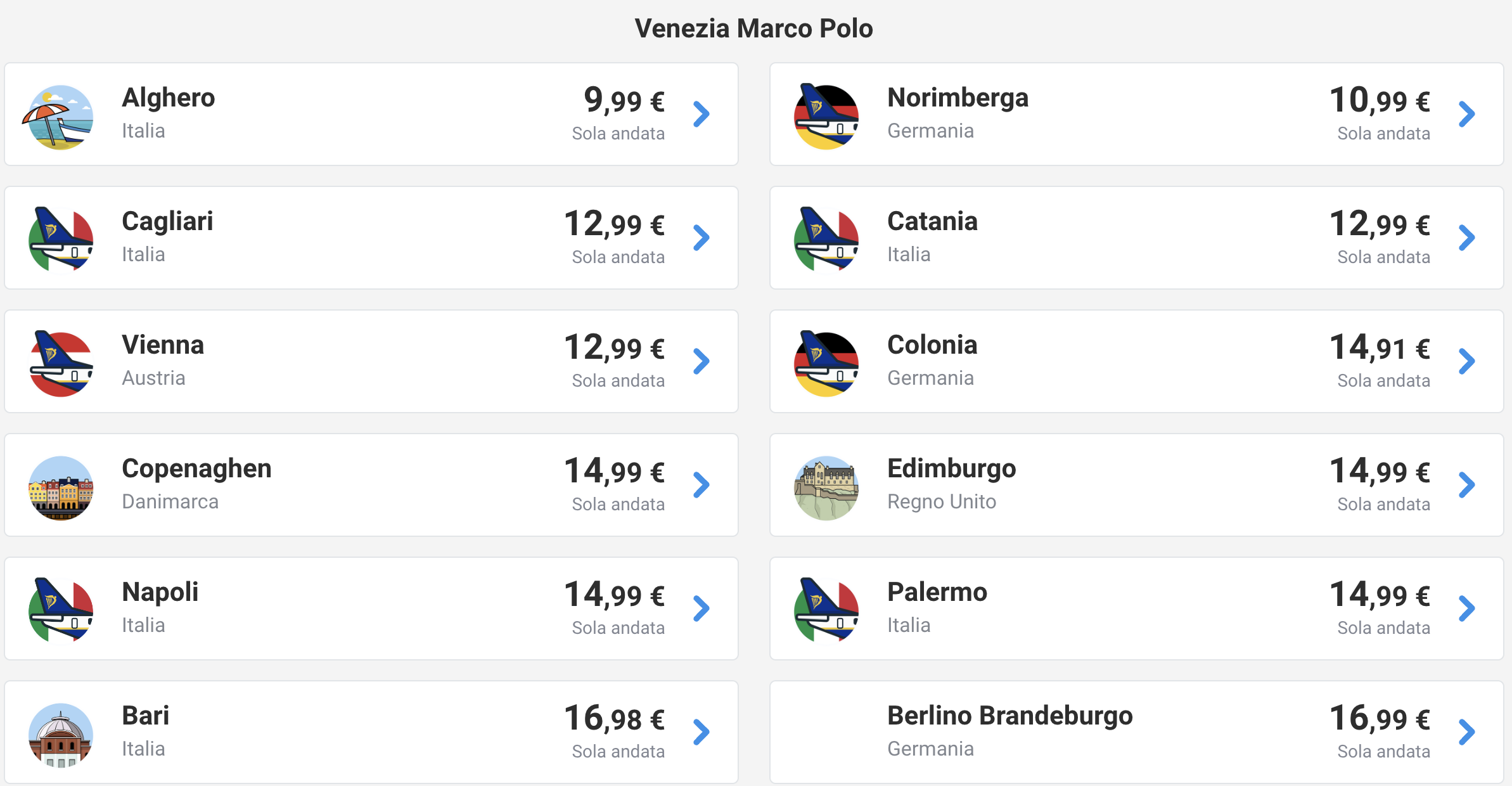Select the Palermo destination name

937,592
